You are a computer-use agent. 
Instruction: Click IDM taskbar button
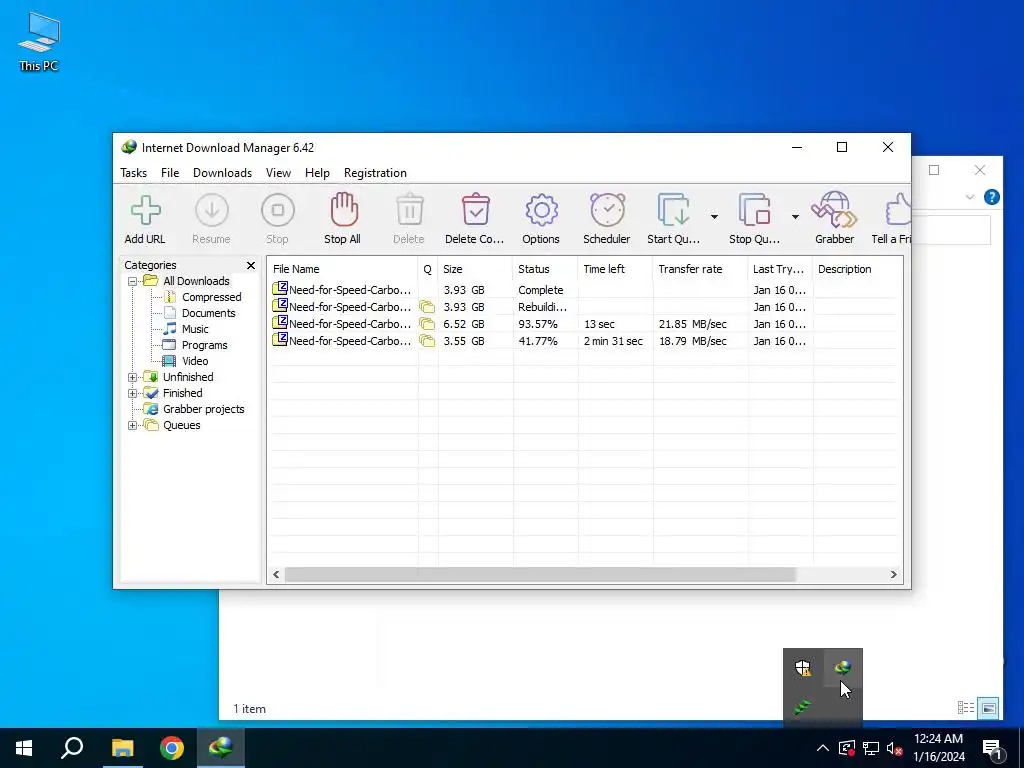click(x=221, y=748)
